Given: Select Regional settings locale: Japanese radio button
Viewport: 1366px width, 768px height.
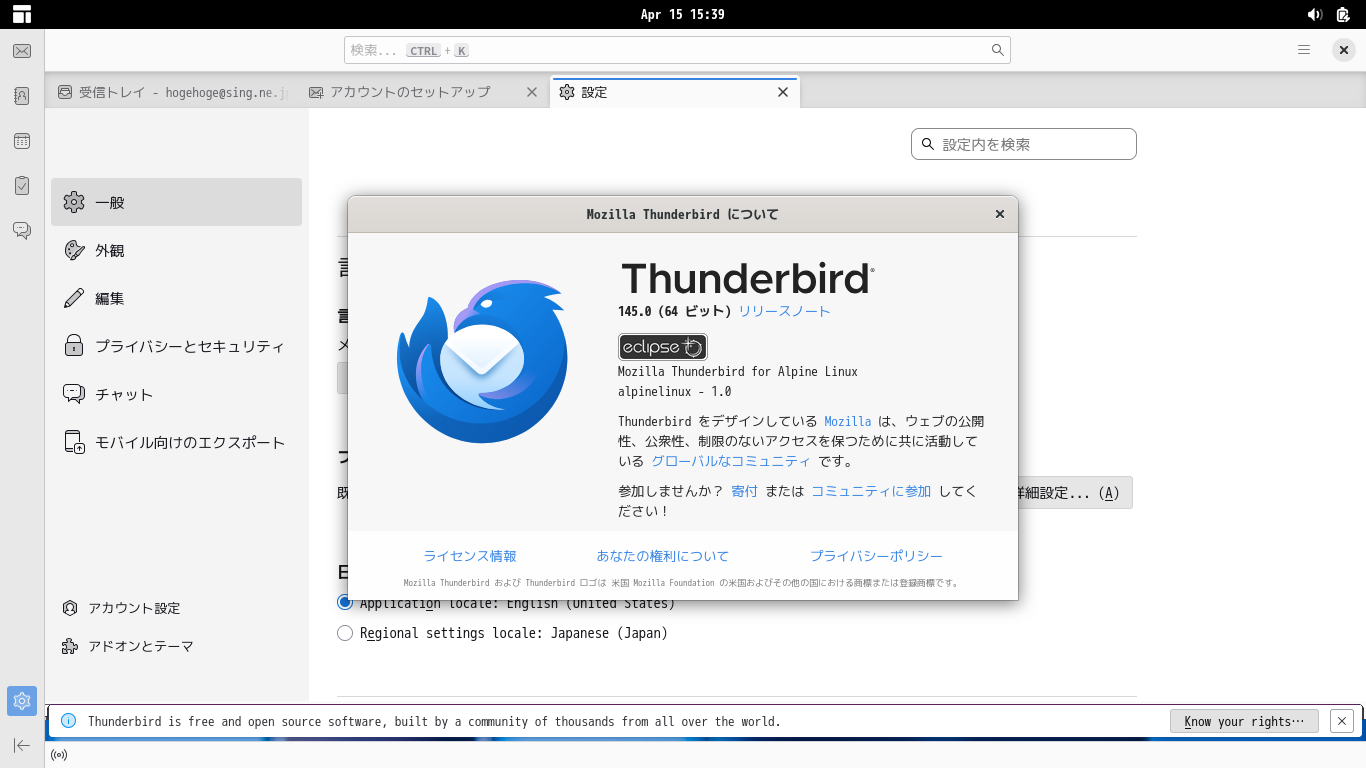Looking at the screenshot, I should pos(345,633).
